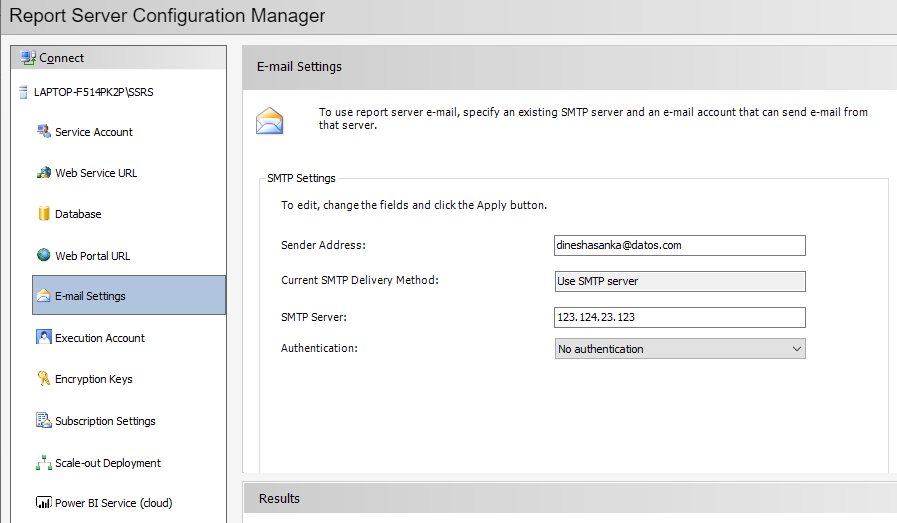Click the E-mail envelope icon in header
This screenshot has width=897, height=523.
[270, 121]
